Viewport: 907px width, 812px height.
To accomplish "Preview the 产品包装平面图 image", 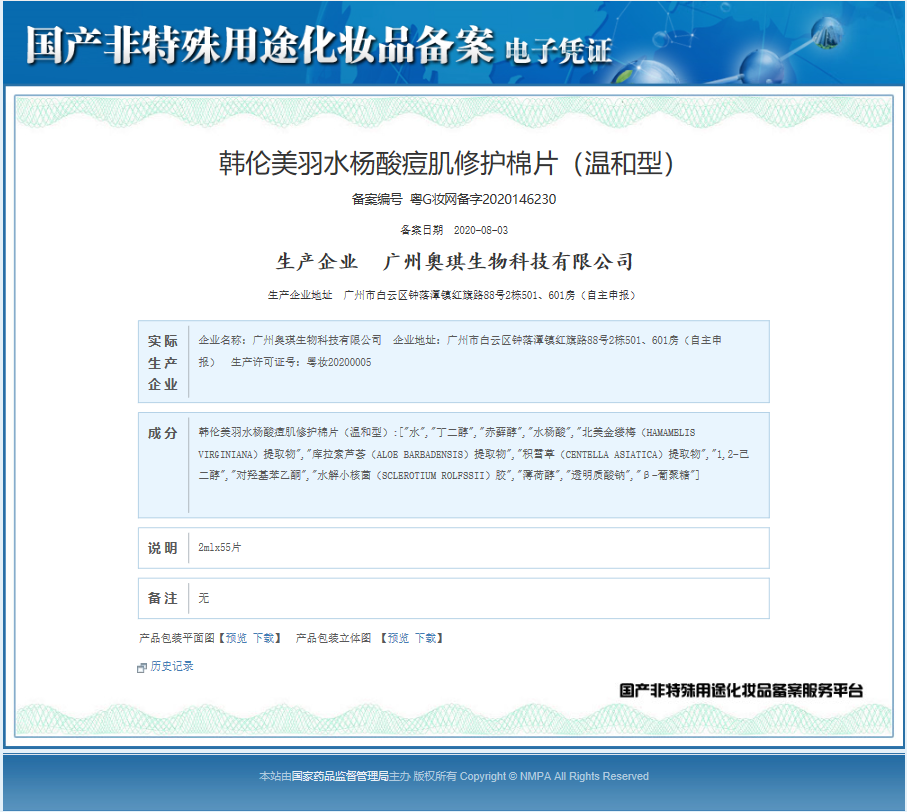I will [236, 638].
